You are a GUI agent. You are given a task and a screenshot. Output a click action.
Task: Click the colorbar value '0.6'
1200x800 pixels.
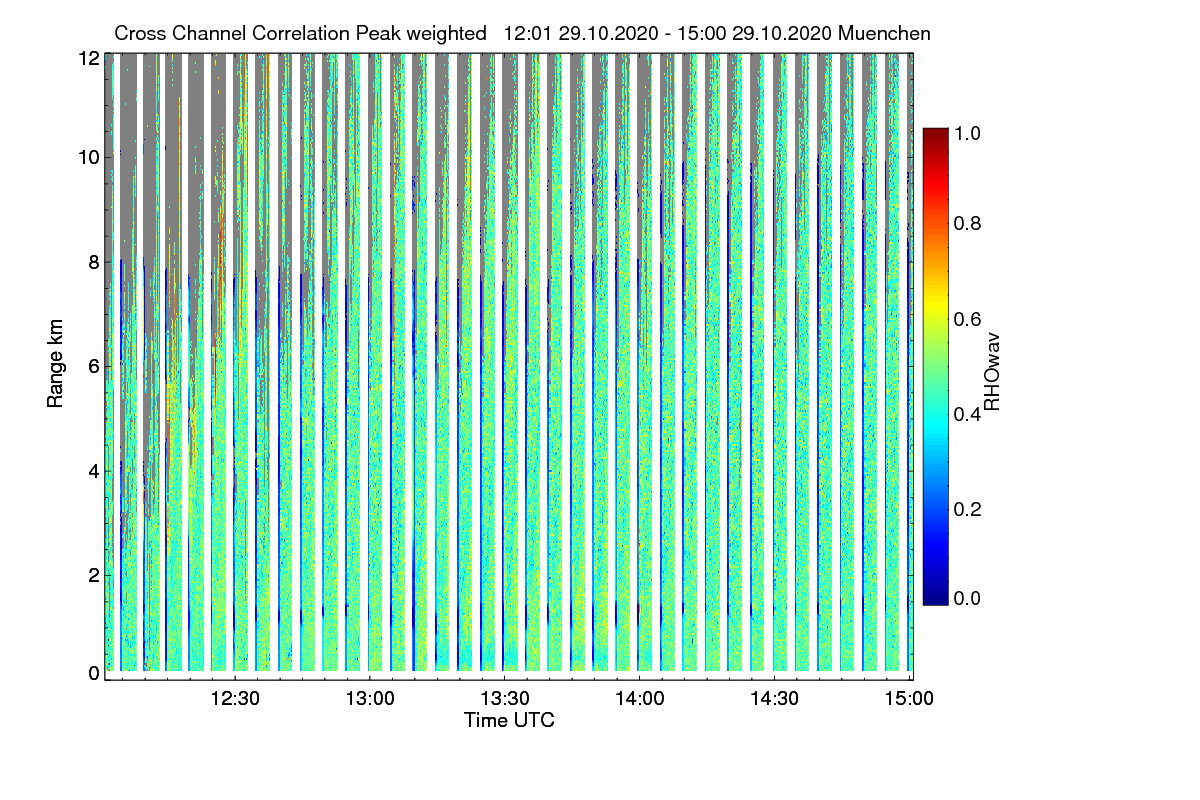[967, 319]
